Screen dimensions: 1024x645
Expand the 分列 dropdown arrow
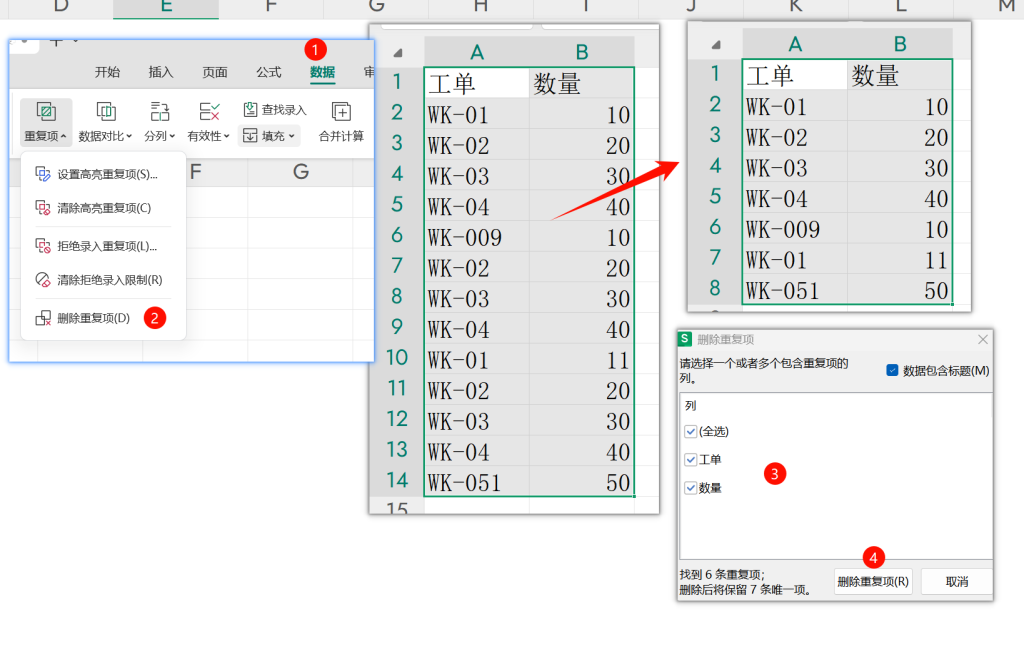tap(172, 136)
